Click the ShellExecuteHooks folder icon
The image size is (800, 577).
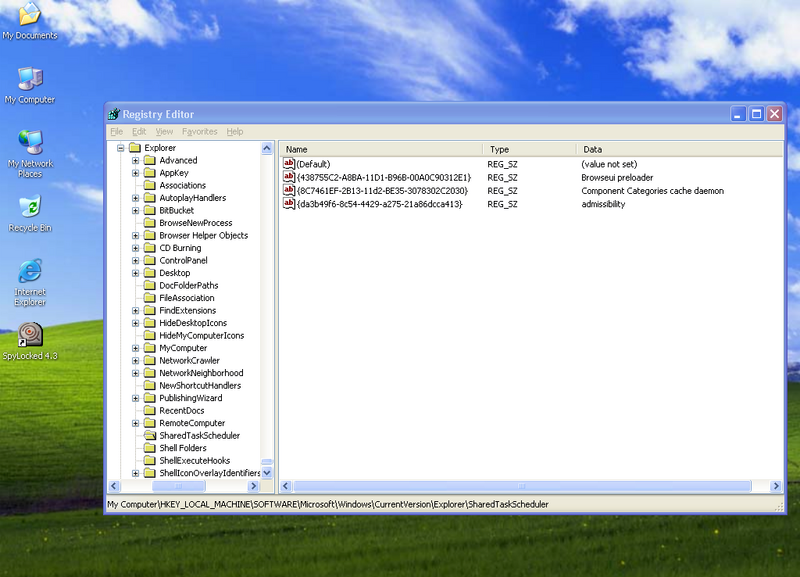pyautogui.click(x=149, y=460)
